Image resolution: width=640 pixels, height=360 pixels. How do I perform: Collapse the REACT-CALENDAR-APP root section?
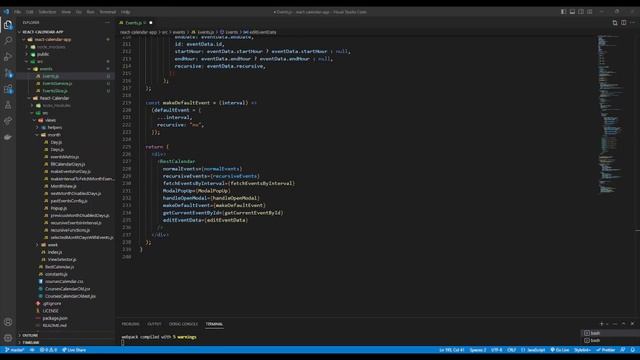43,32
